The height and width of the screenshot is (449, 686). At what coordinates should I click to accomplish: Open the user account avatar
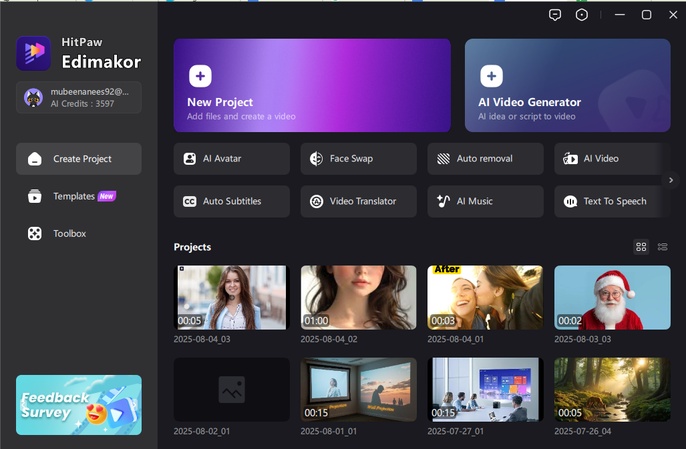pos(33,98)
